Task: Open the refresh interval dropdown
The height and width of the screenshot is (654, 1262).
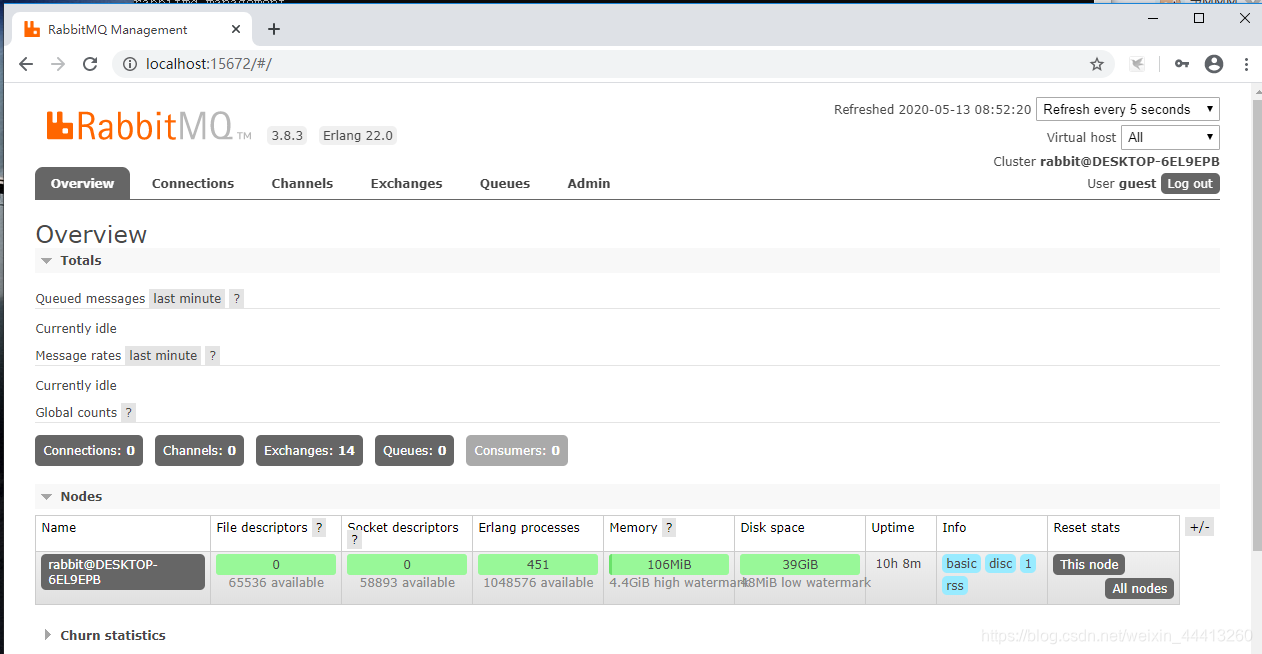Action: (1128, 109)
